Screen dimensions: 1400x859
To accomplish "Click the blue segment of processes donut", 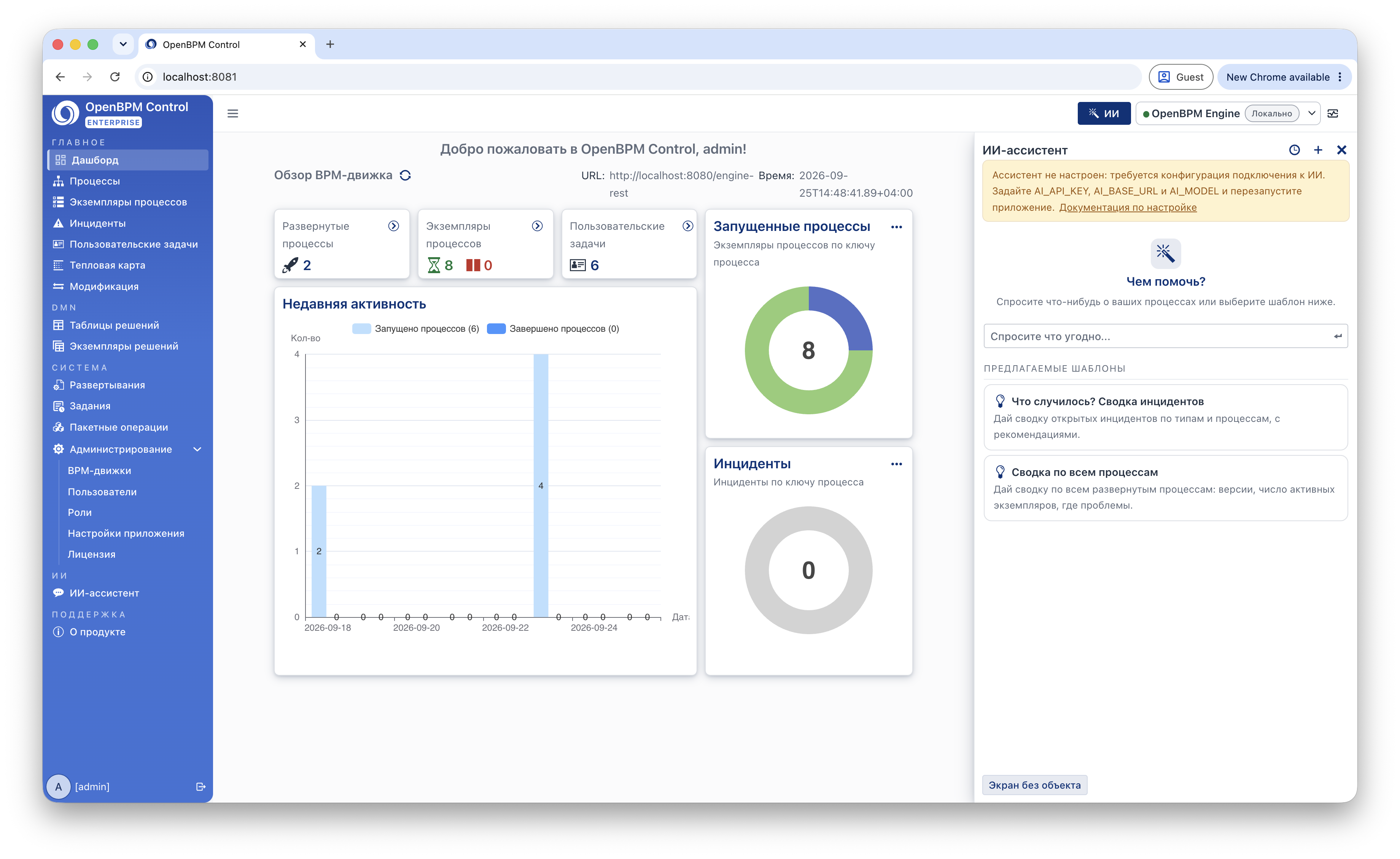I will (845, 313).
